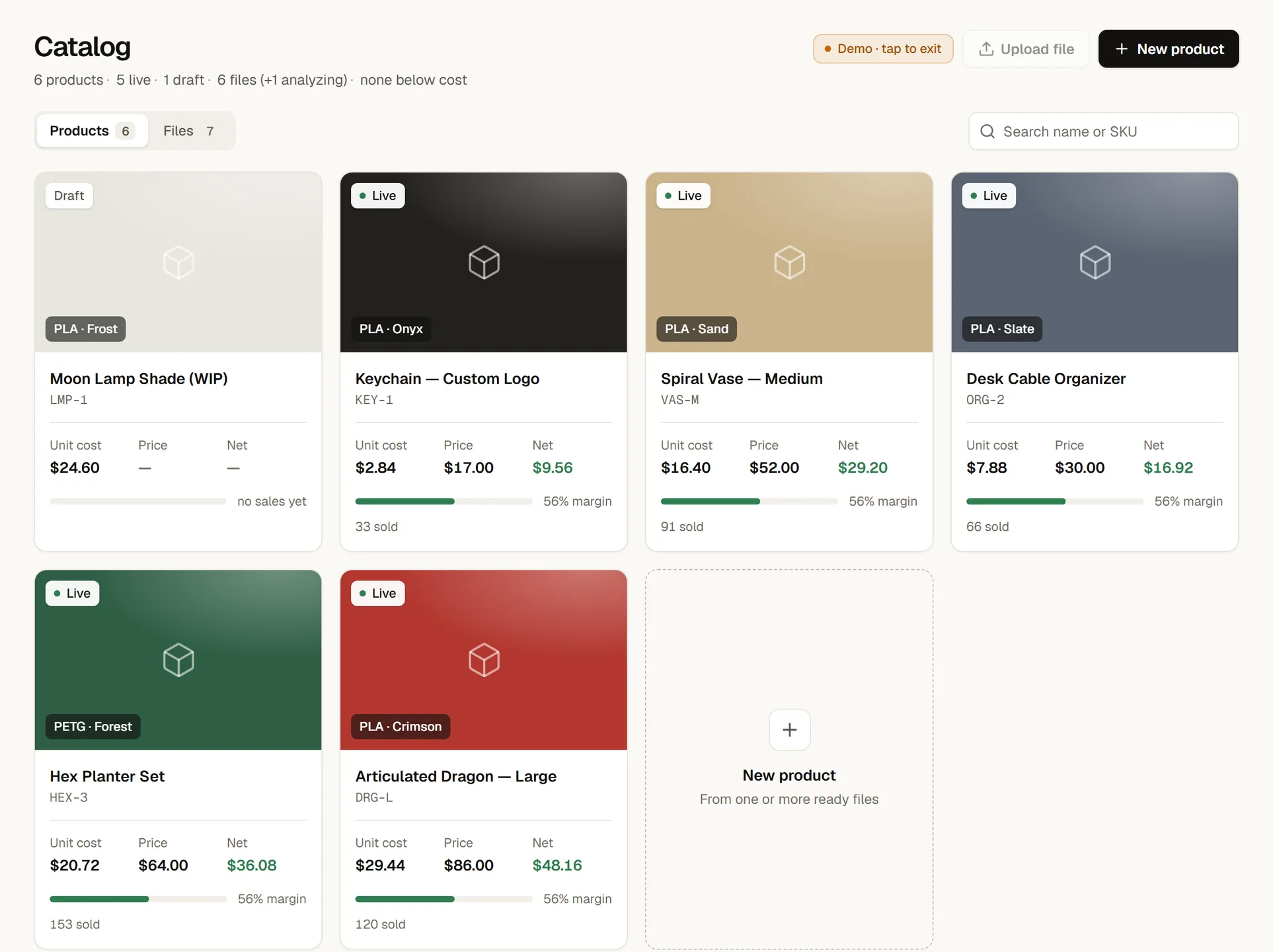The height and width of the screenshot is (952, 1273).
Task: Click the $48.16 net value
Action: point(557,865)
